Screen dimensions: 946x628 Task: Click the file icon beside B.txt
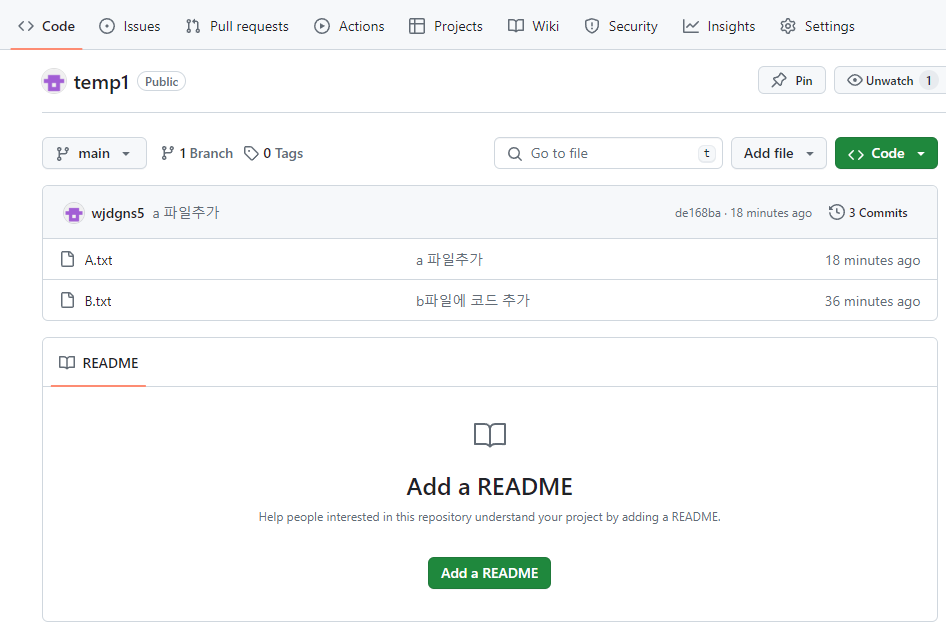[x=68, y=300]
